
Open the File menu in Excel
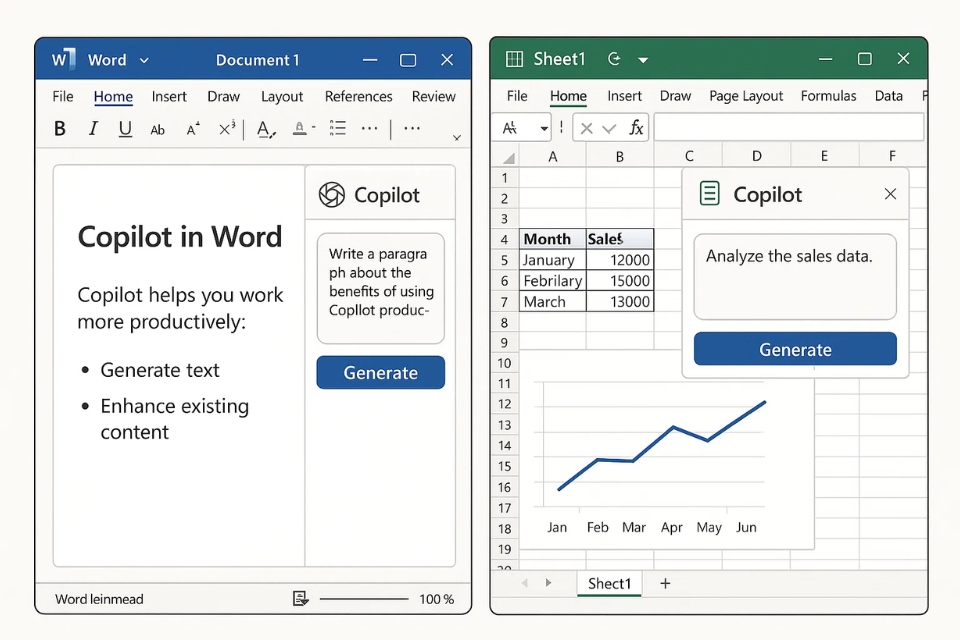[517, 96]
